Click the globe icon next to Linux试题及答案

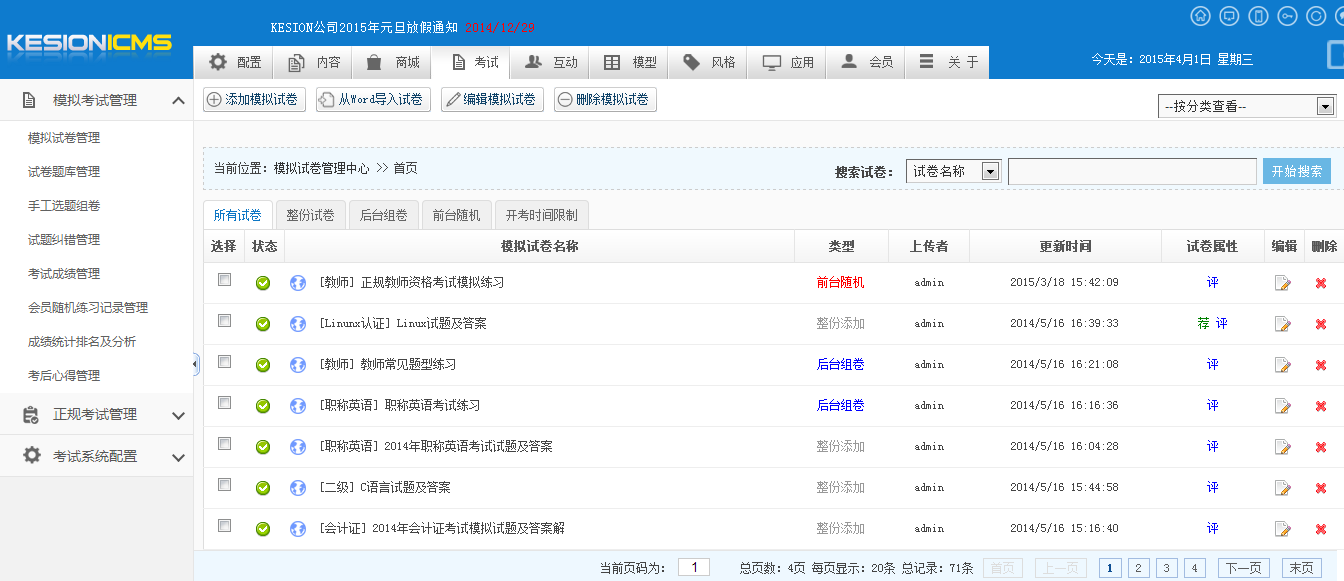297,323
